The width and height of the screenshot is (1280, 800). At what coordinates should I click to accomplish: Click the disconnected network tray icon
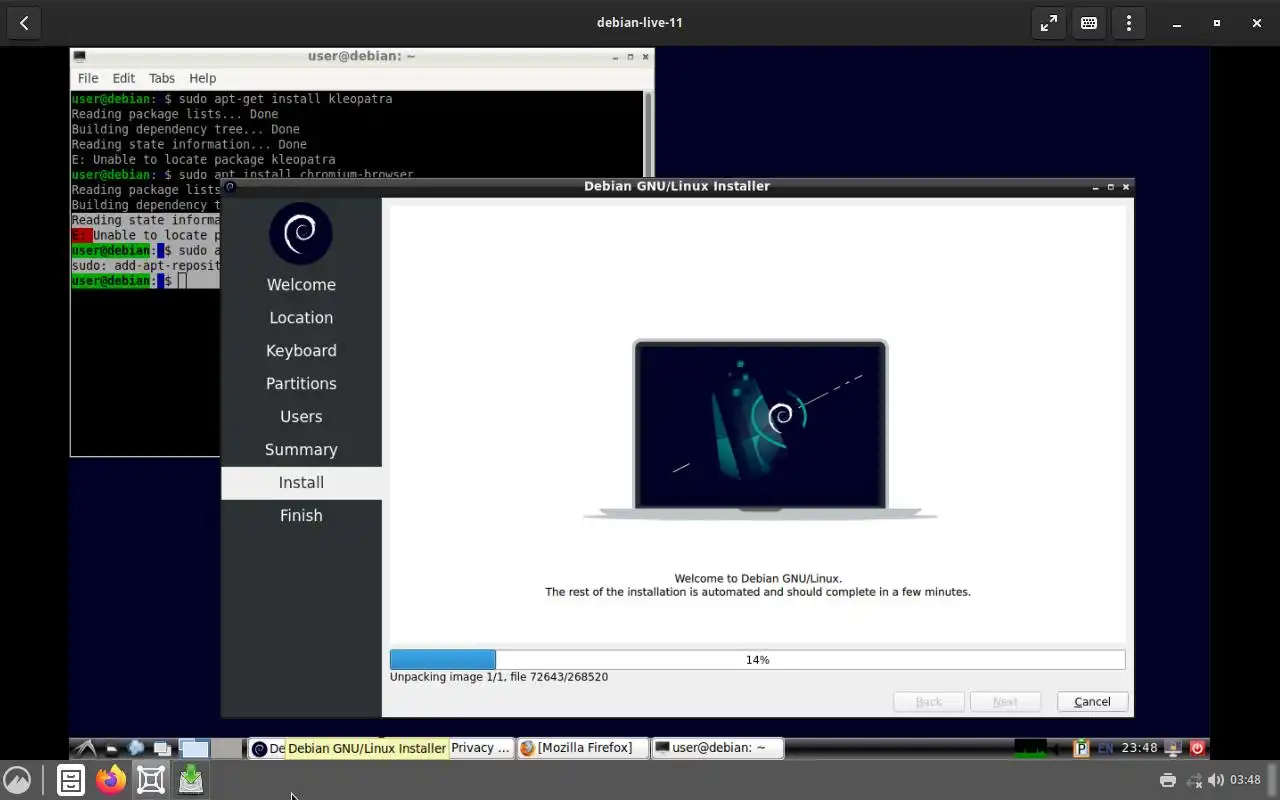pos(1194,780)
